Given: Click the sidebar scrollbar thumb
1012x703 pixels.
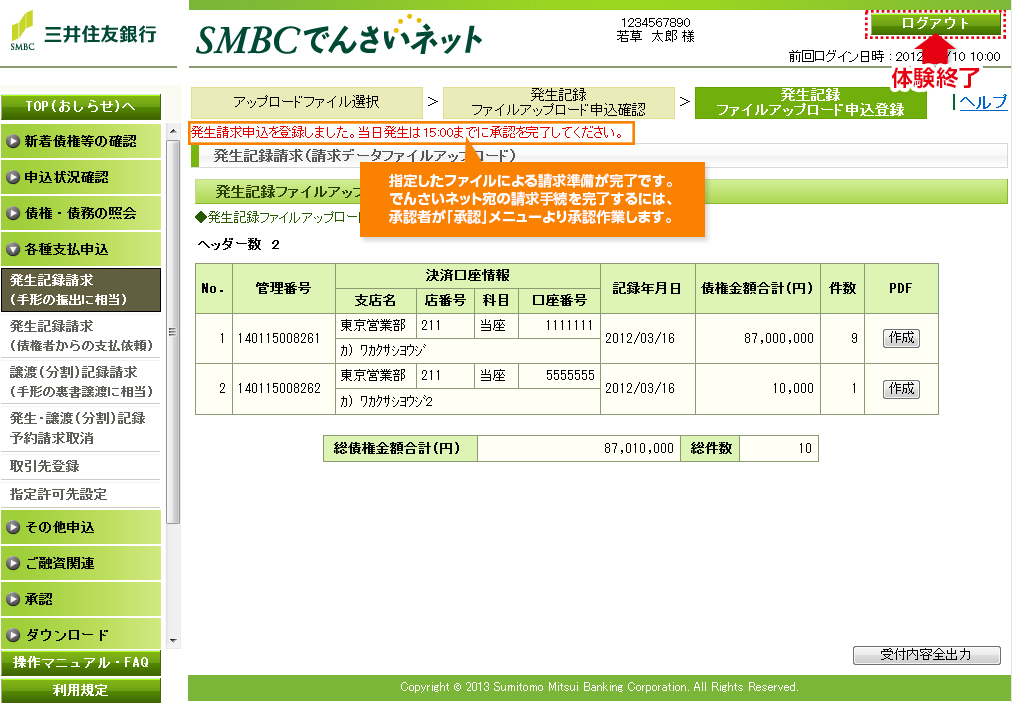Looking at the screenshot, I should click(x=173, y=332).
